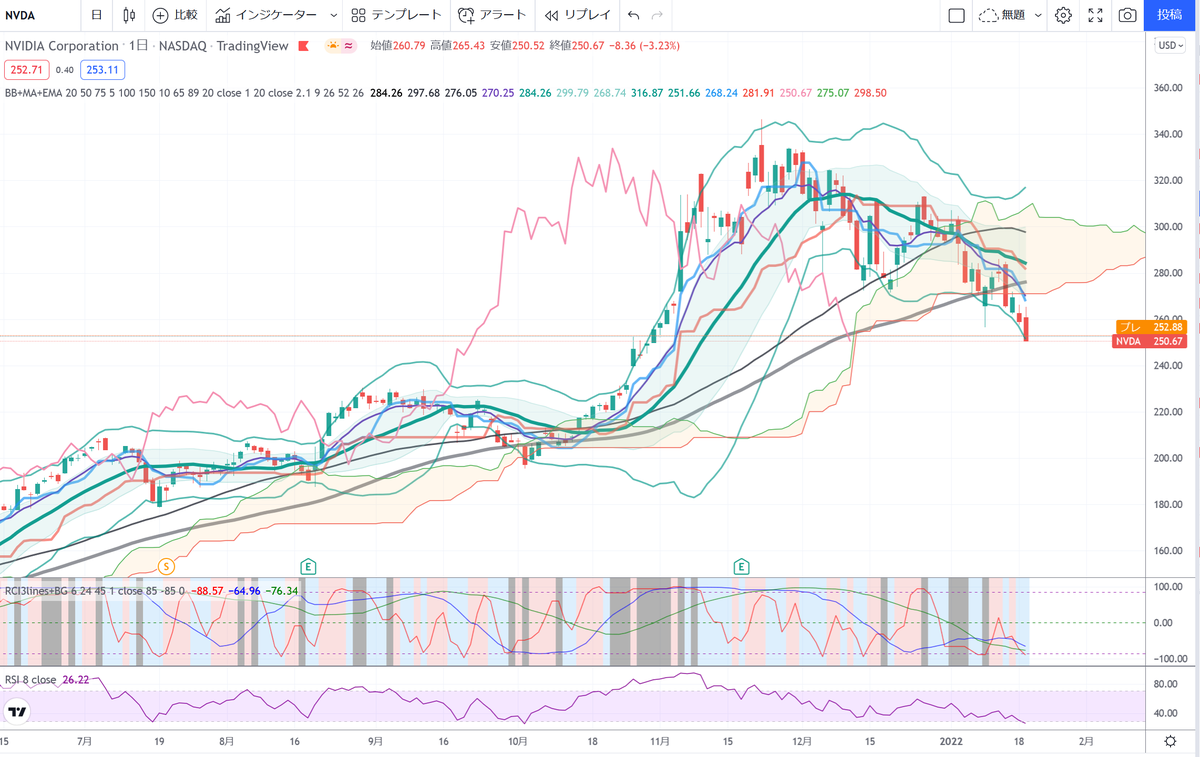Click the RSI value 26.22
The width and height of the screenshot is (1200, 757).
coord(76,680)
